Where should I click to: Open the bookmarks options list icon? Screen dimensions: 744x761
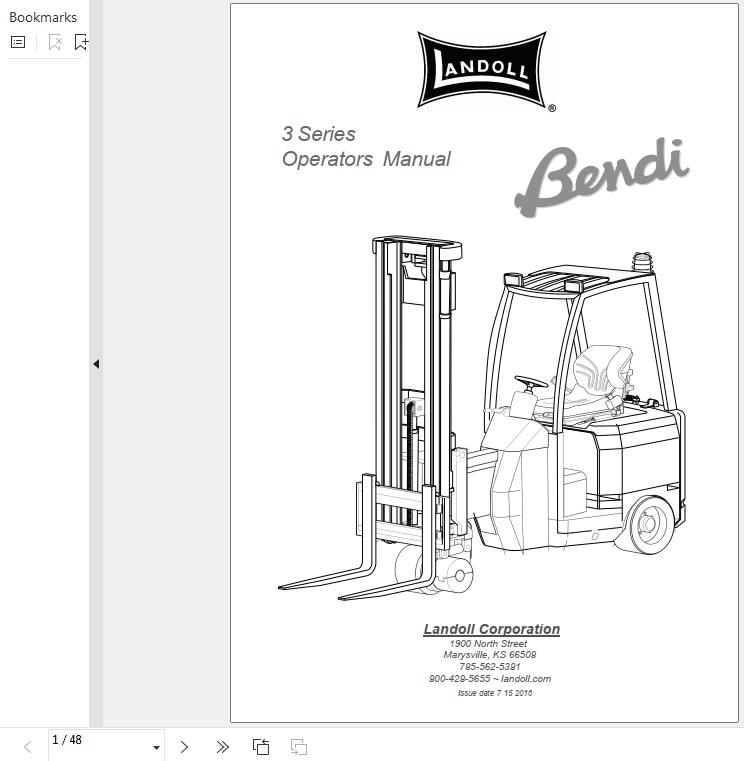tap(18, 42)
